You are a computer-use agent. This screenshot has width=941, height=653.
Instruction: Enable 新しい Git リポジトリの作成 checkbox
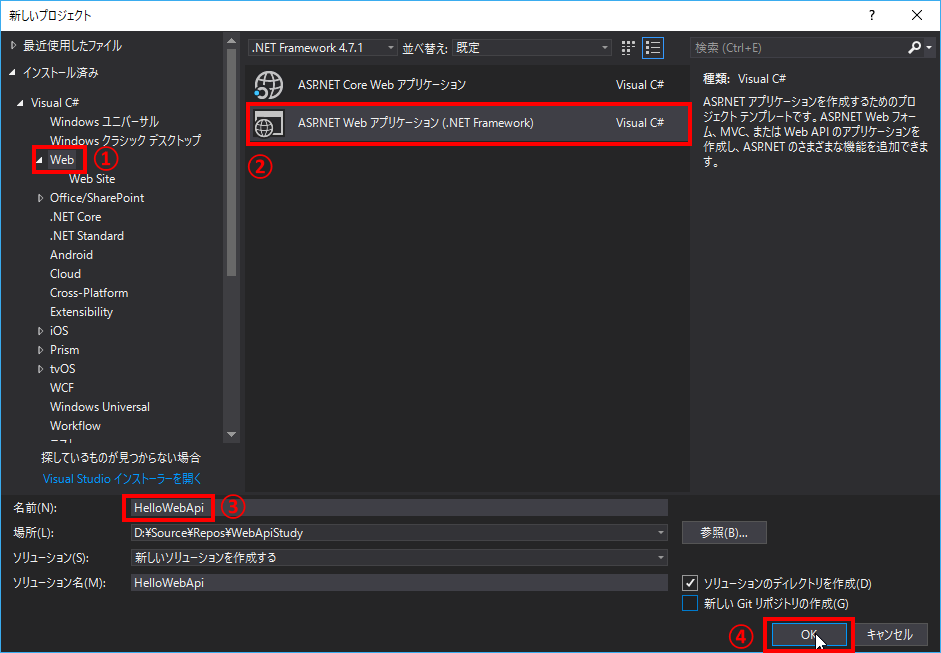click(x=690, y=603)
